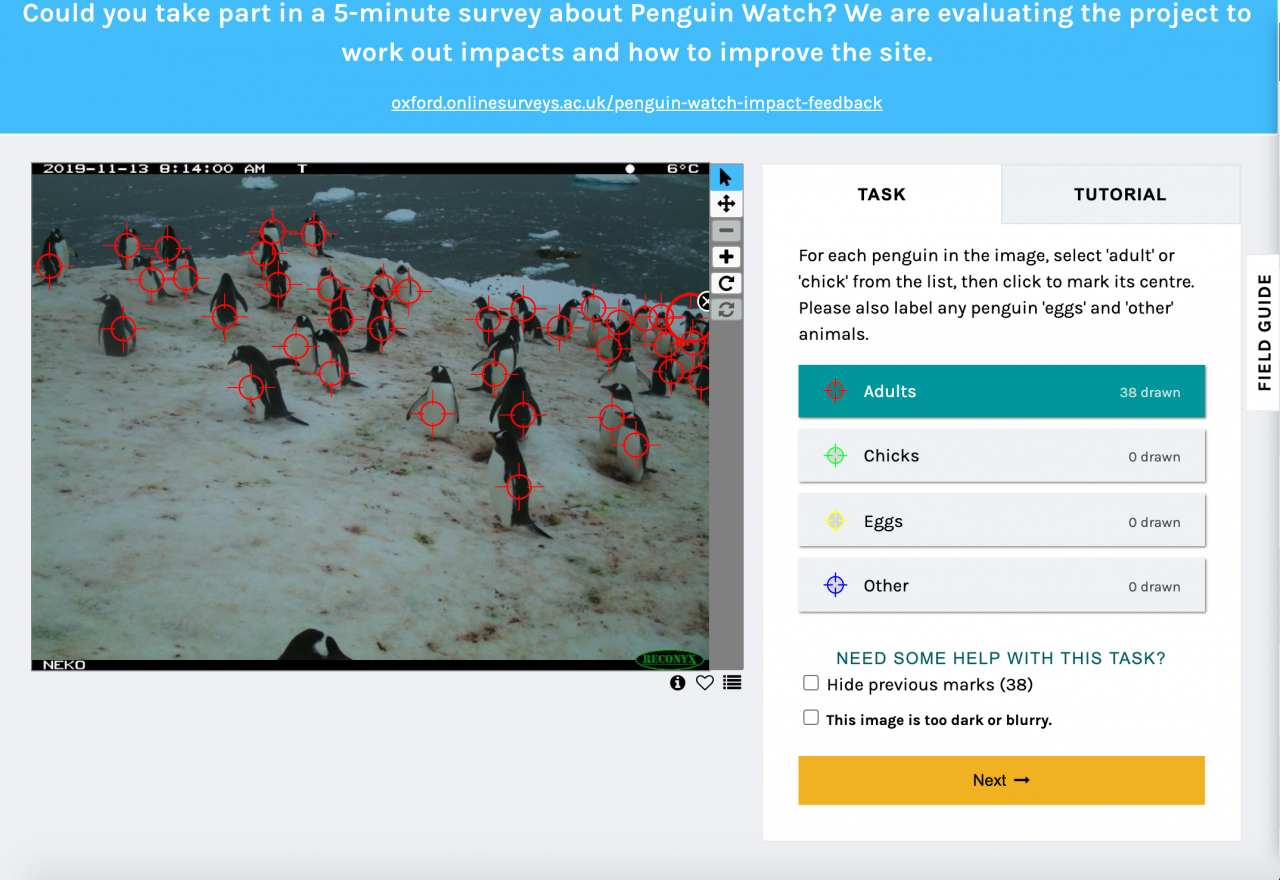Click the timestamp '2019-11-13 8:14:00 AM'
This screenshot has height=880, width=1280.
(154, 169)
